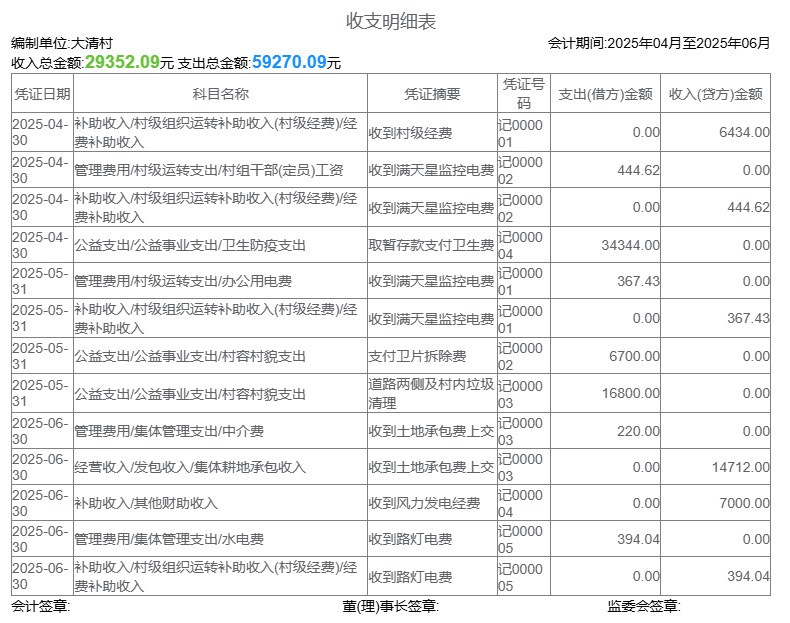The width and height of the screenshot is (790, 623).
Task: Click the 收支明细表 report title
Action: click(391, 22)
